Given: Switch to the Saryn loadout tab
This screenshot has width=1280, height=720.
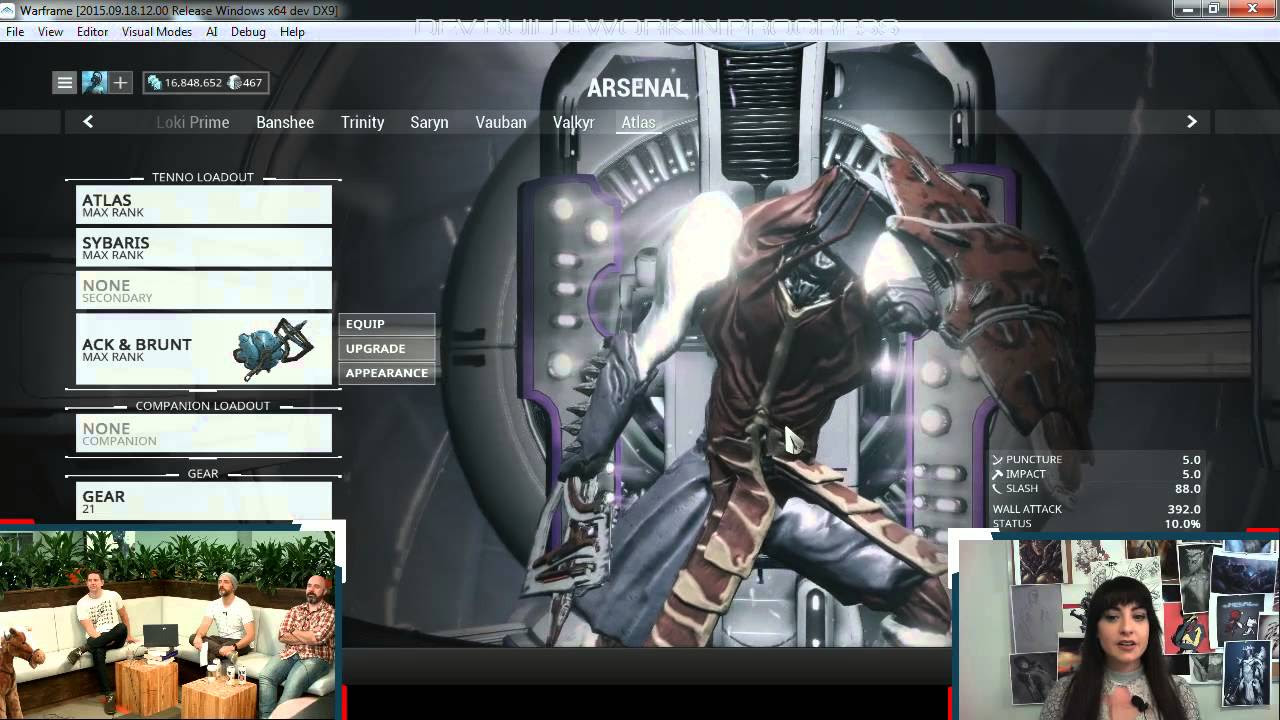Looking at the screenshot, I should tap(429, 122).
